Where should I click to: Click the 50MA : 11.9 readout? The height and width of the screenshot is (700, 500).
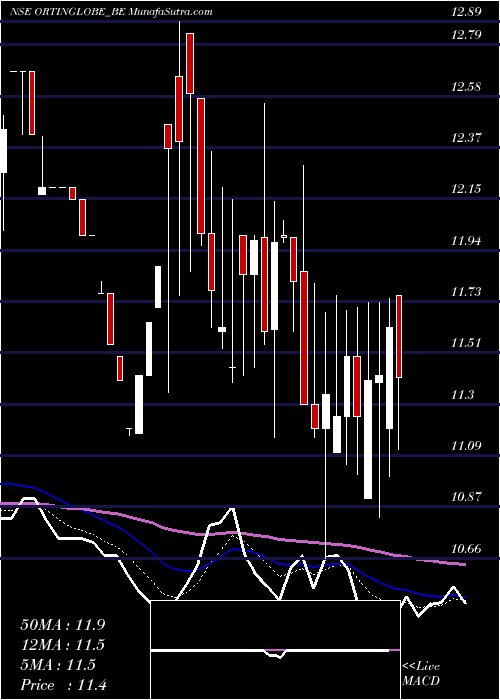(x=62, y=625)
